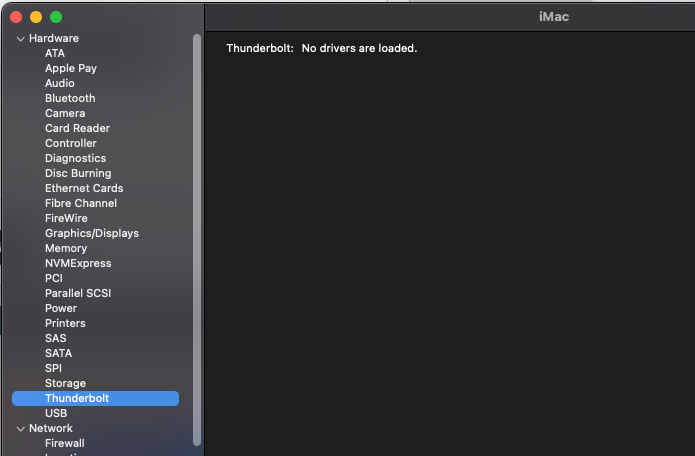695x456 pixels.
Task: Click the yellow minimize window button
Action: point(36,17)
